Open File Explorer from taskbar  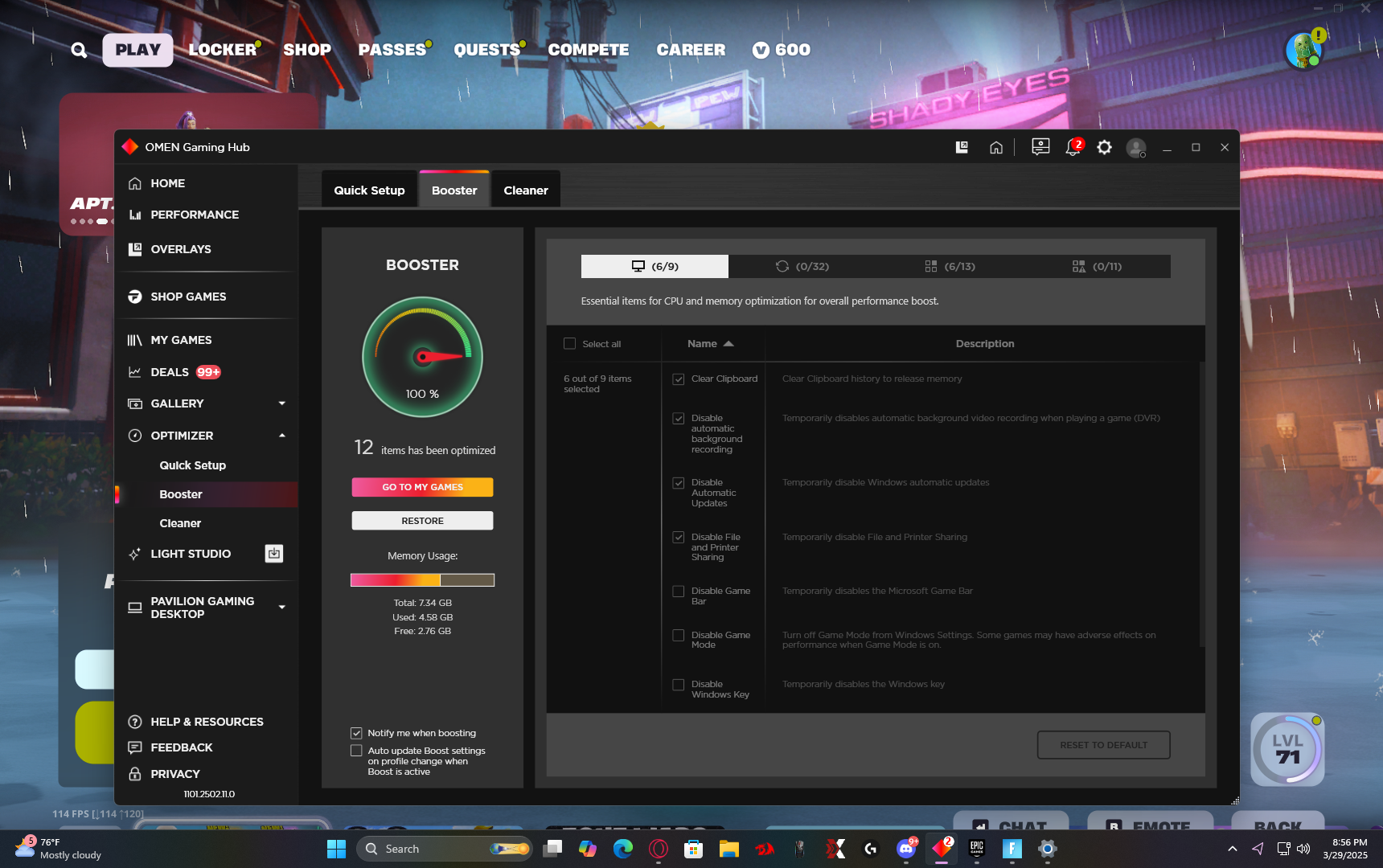click(x=728, y=849)
